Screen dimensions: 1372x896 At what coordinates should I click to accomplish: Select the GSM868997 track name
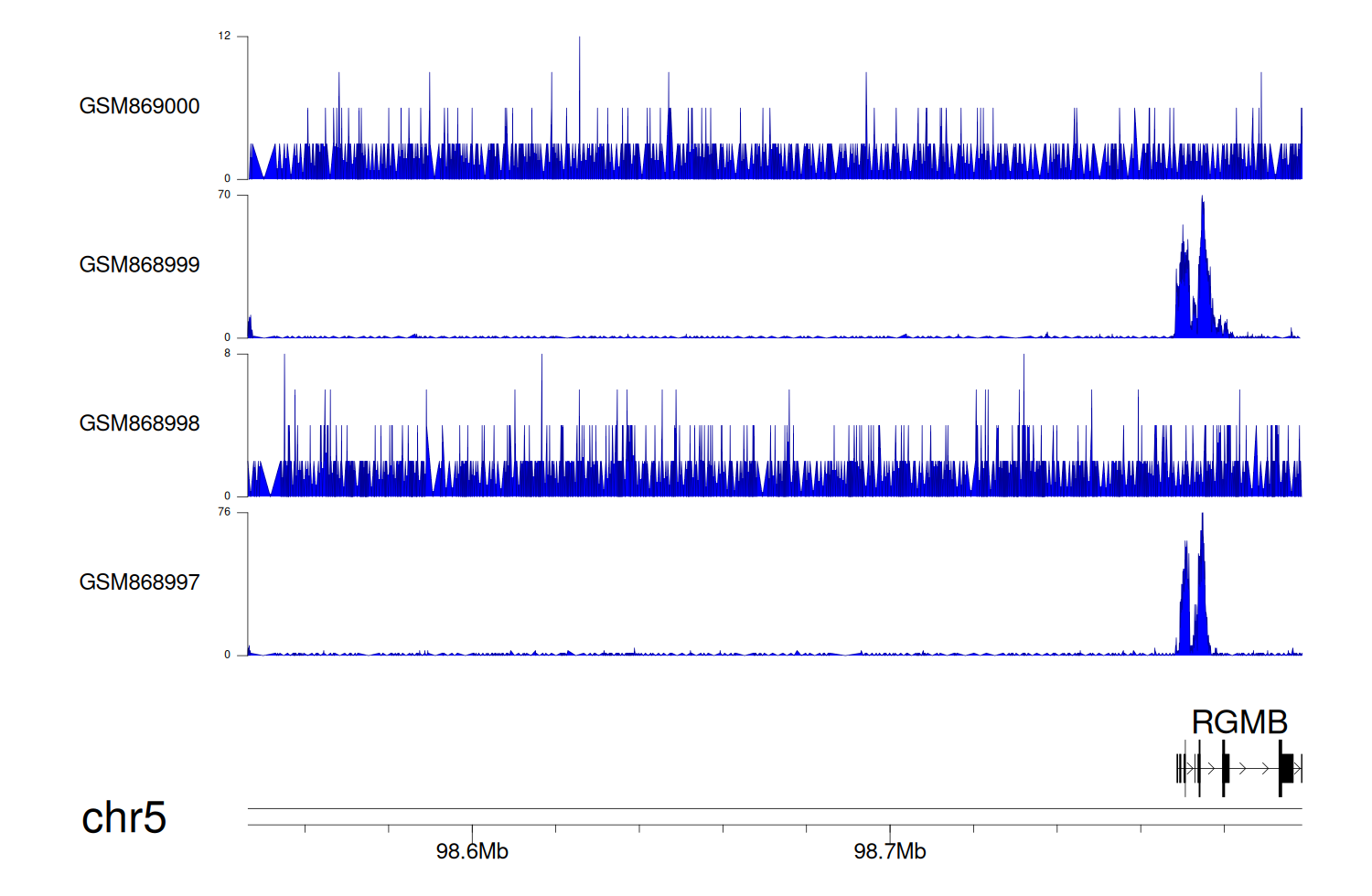pos(139,582)
